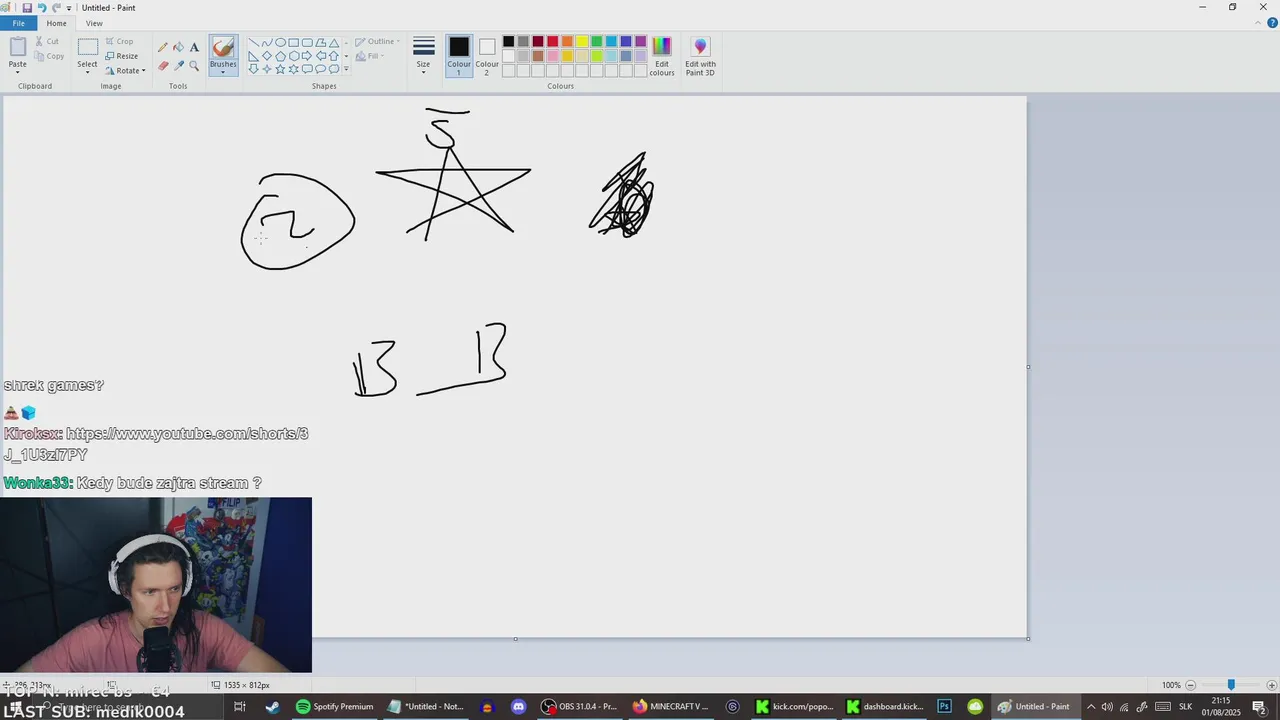Switch to Minecraft browser window in taskbar
The image size is (1280, 720).
pyautogui.click(x=671, y=707)
